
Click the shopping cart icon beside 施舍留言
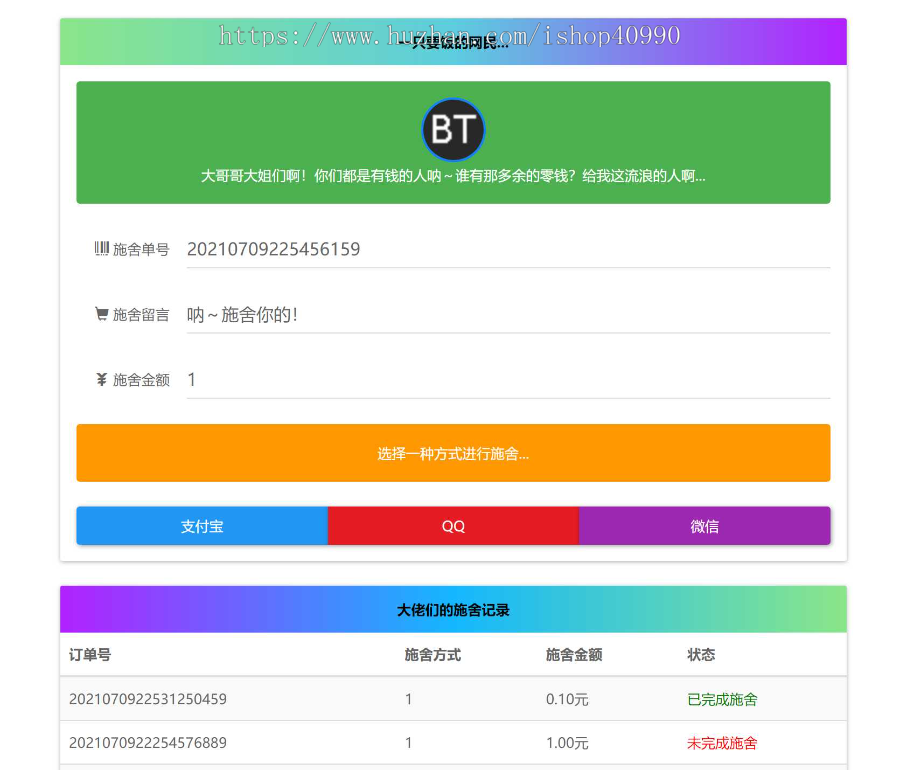pyautogui.click(x=102, y=314)
